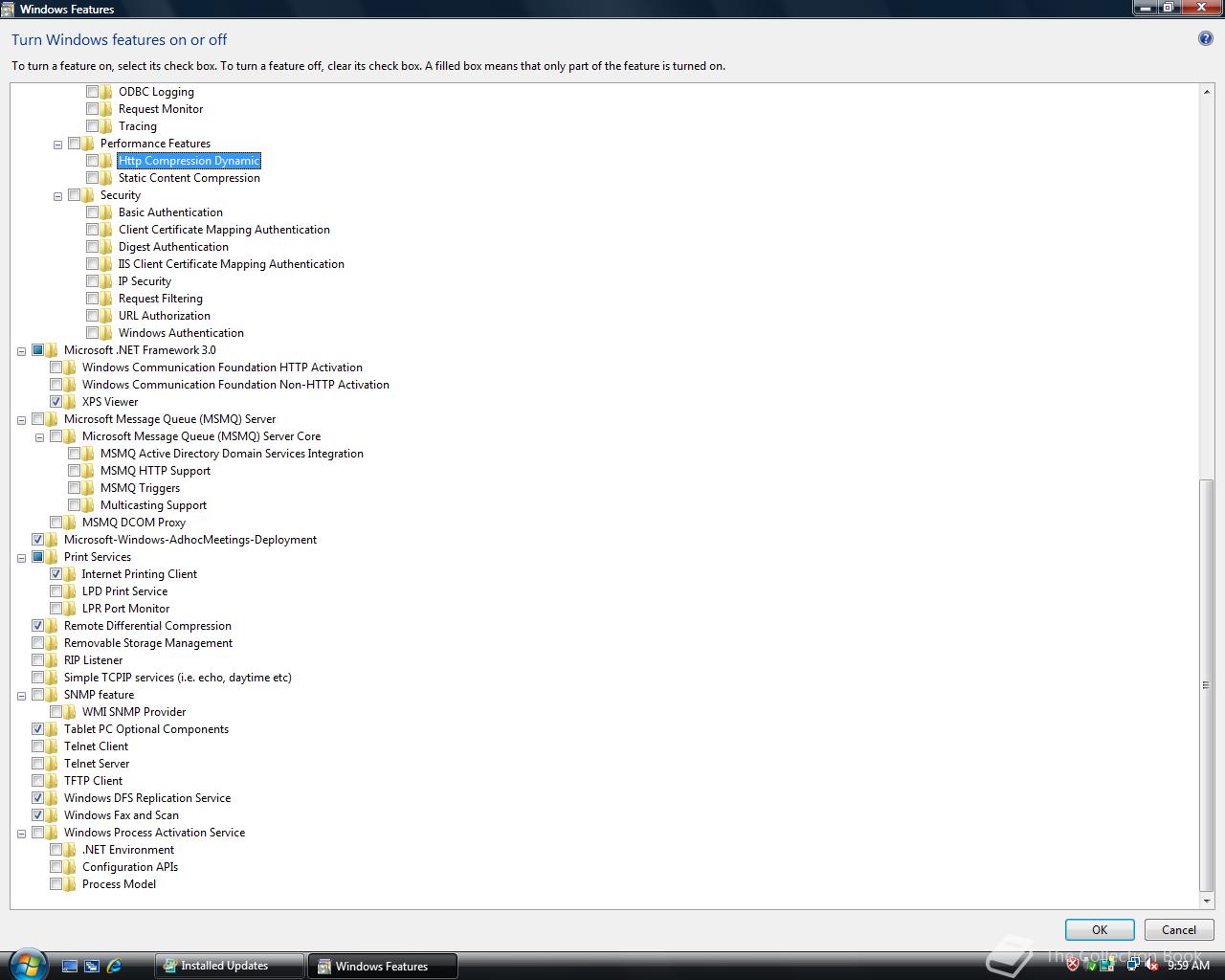Screen dimensions: 1225x980
Task: Click Windows Features title bar icon
Action: tap(9, 9)
